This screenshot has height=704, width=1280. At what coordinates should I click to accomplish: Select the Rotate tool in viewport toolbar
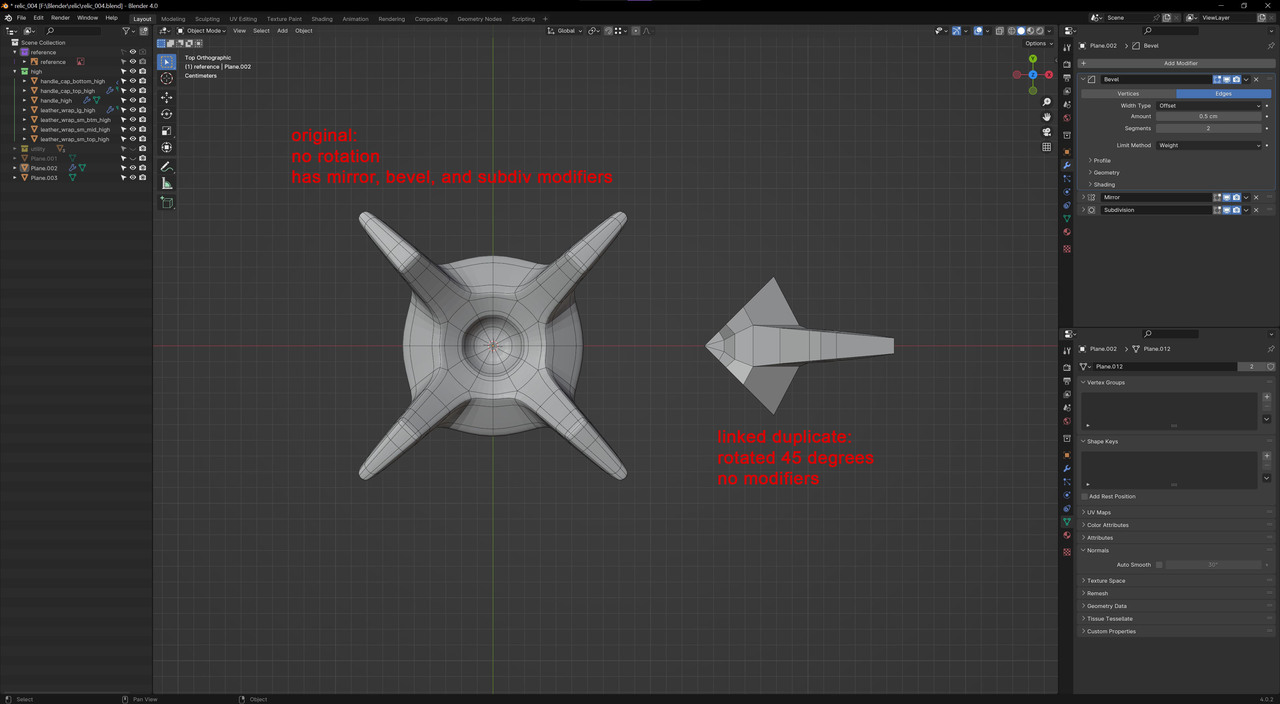(x=166, y=114)
